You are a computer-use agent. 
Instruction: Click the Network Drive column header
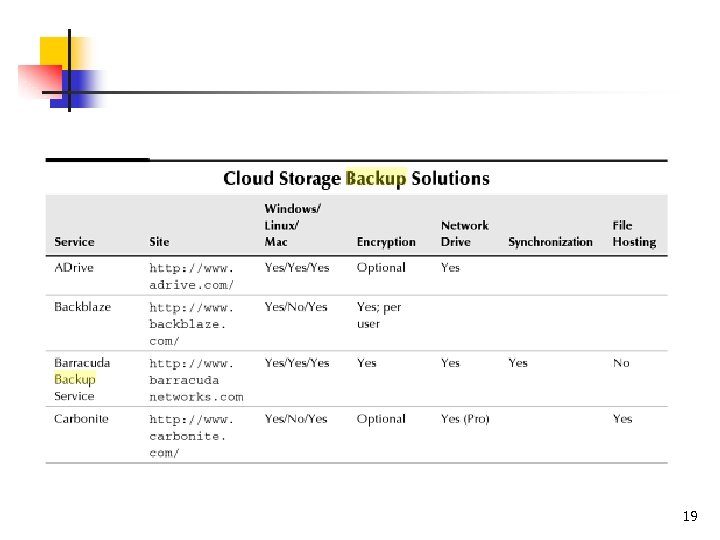click(465, 234)
